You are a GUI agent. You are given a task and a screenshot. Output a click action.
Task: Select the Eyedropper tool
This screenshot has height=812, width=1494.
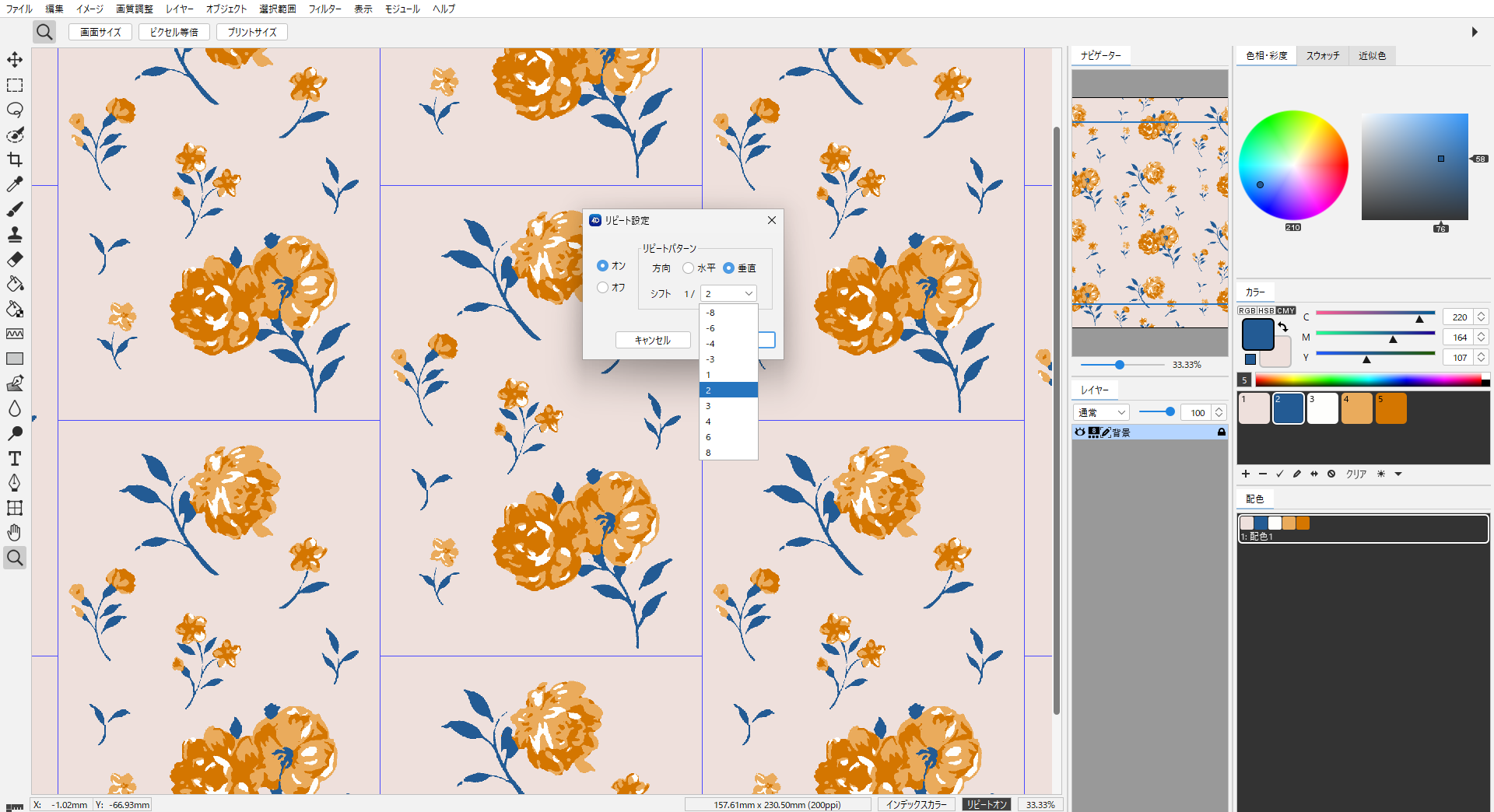(x=15, y=184)
